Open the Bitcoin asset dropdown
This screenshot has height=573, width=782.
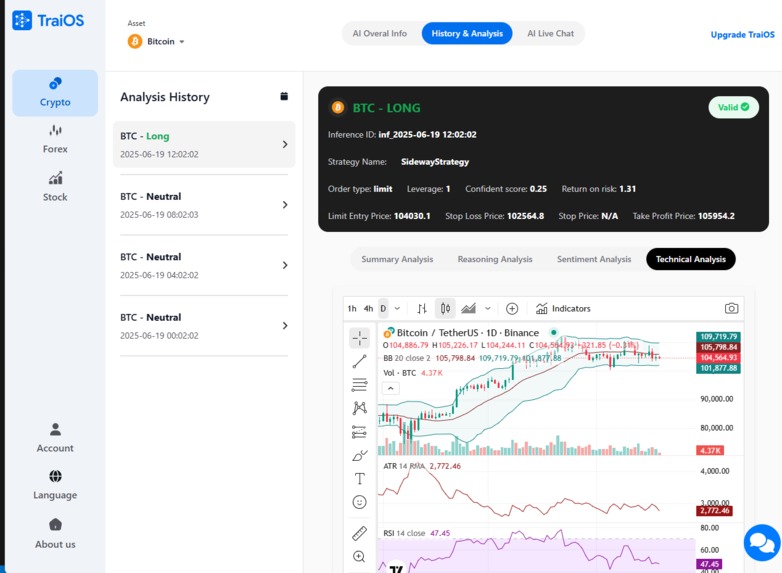[156, 41]
